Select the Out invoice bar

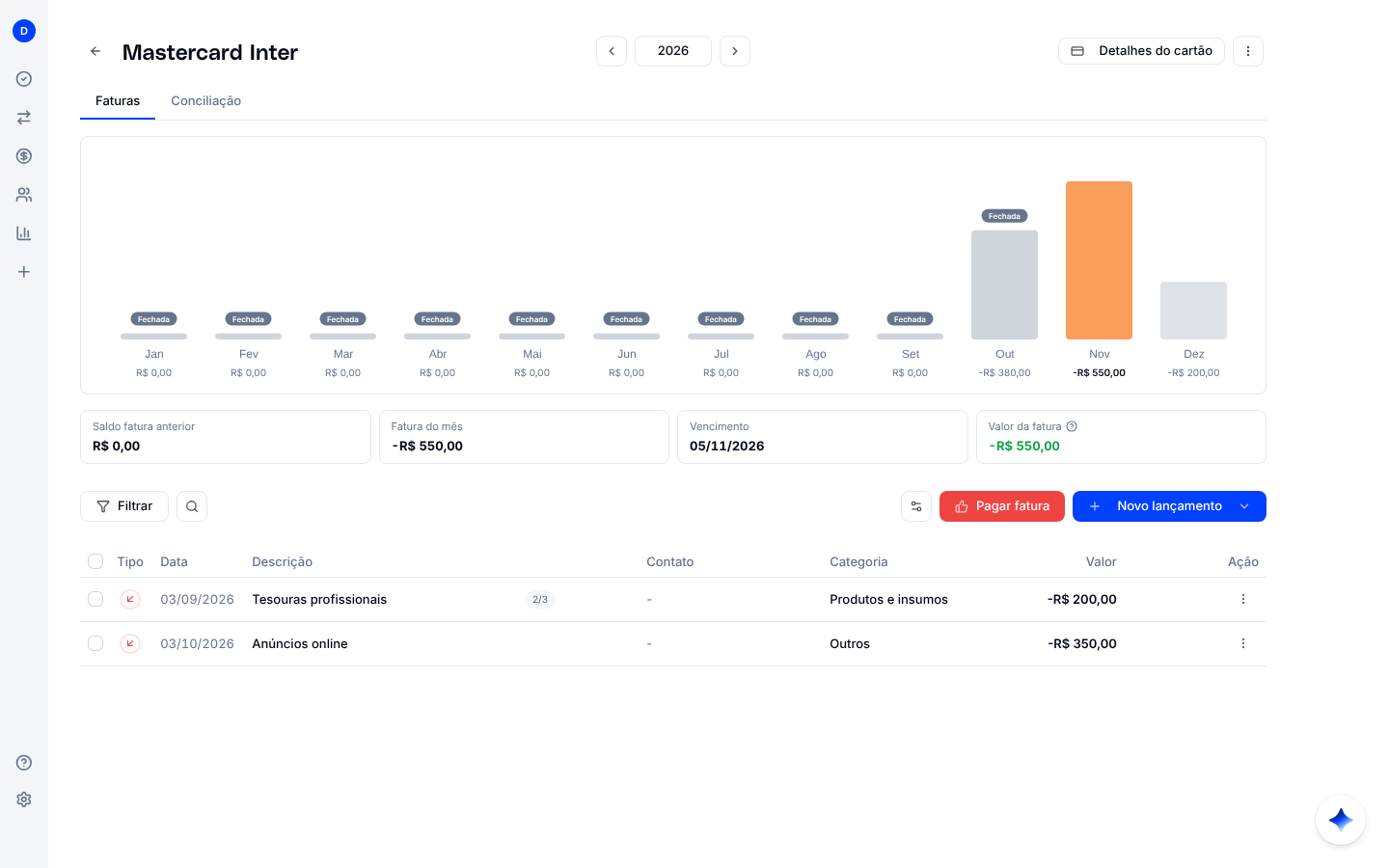pos(1004,285)
